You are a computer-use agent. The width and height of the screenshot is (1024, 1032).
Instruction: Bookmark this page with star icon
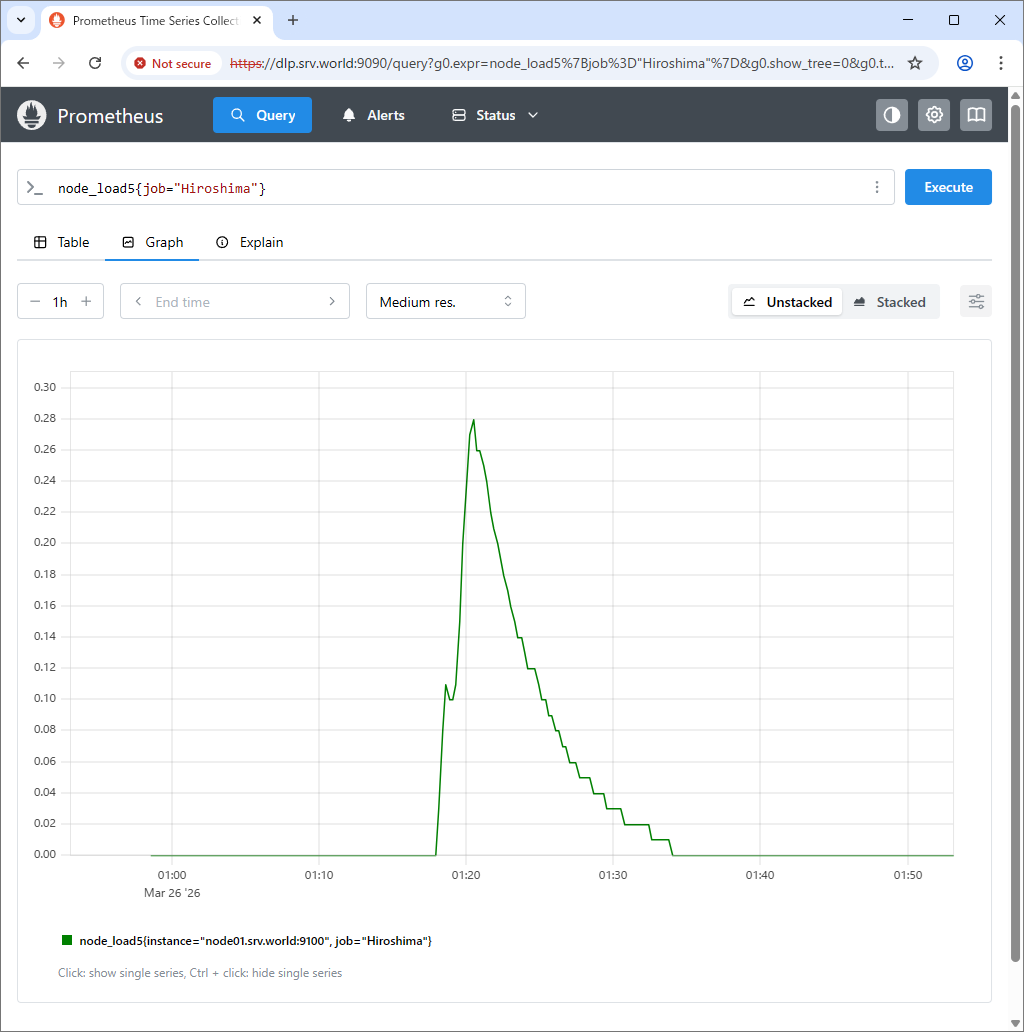click(x=915, y=63)
